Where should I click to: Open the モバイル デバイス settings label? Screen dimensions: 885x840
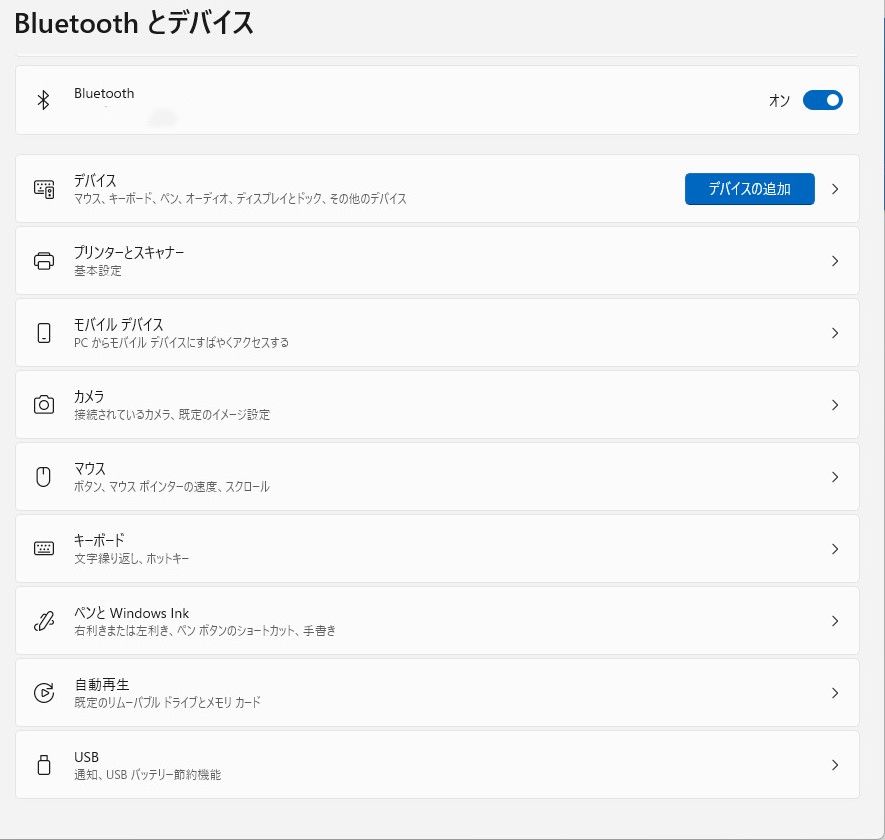pyautogui.click(x=119, y=325)
